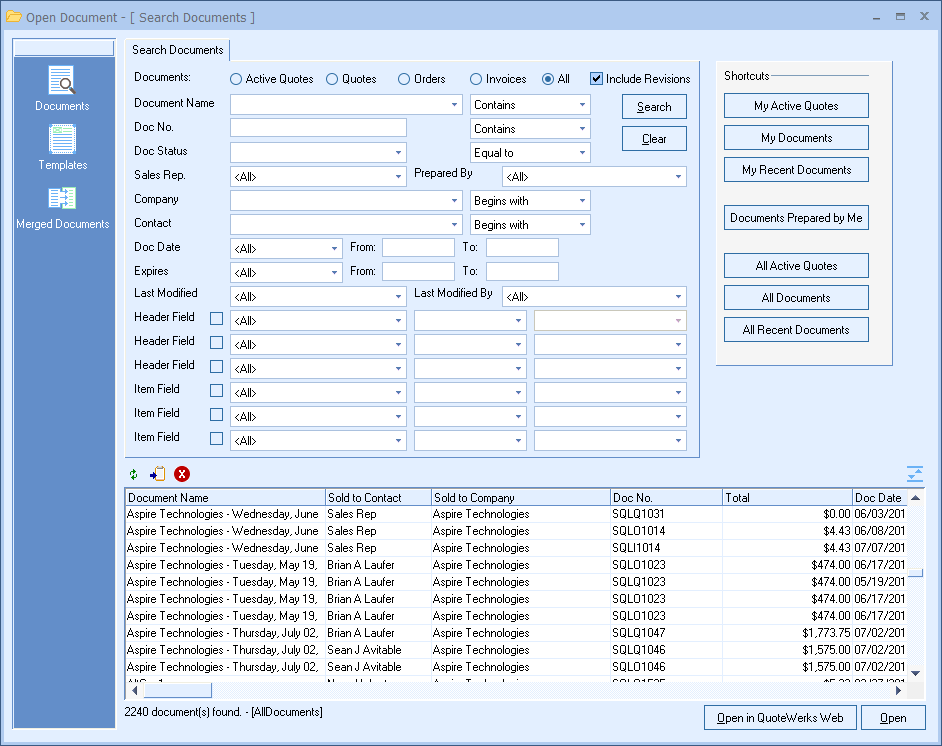Viewport: 942px width, 746px height.
Task: Open the Doc Status dropdown
Action: [398, 153]
